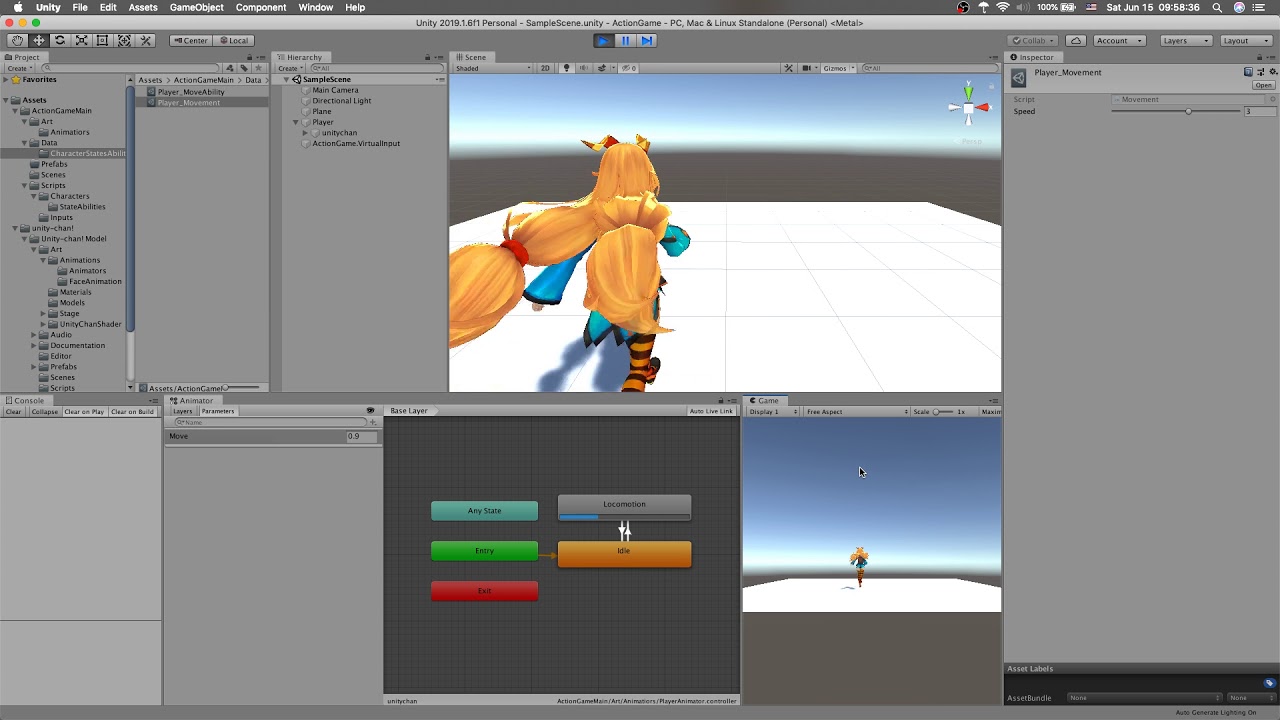Open the Account dropdown
This screenshot has width=1280, height=720.
click(x=1119, y=41)
